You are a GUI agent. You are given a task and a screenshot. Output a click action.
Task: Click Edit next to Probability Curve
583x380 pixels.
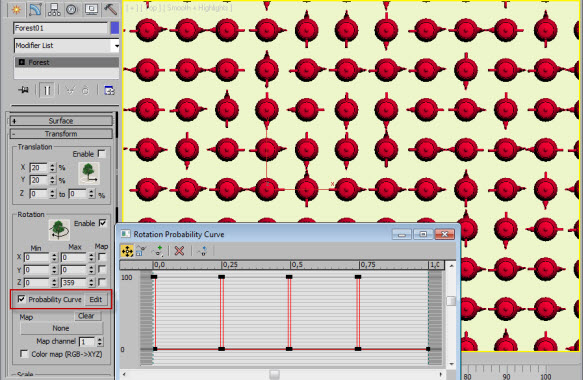point(96,299)
